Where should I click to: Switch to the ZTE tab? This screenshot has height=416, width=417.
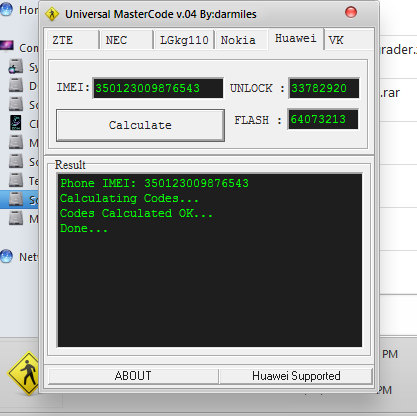pos(72,40)
